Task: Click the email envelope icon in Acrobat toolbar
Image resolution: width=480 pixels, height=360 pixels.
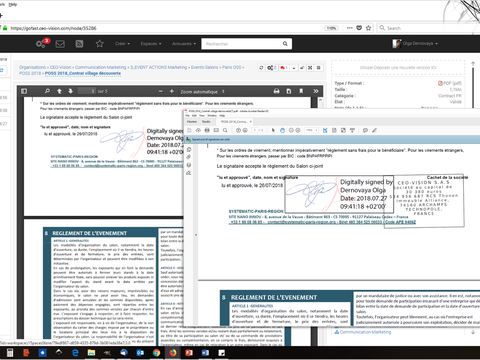Action: pos(216,130)
